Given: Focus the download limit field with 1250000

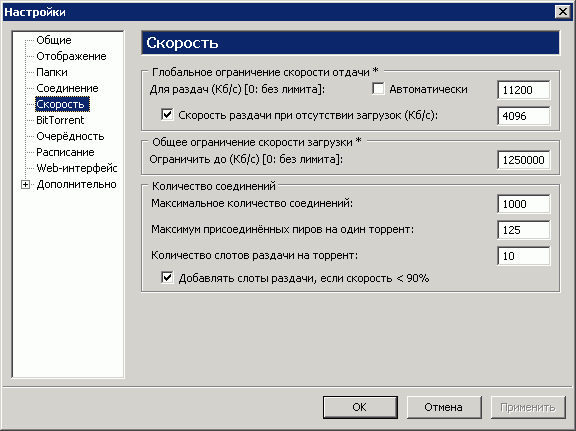Looking at the screenshot, I should 524,160.
